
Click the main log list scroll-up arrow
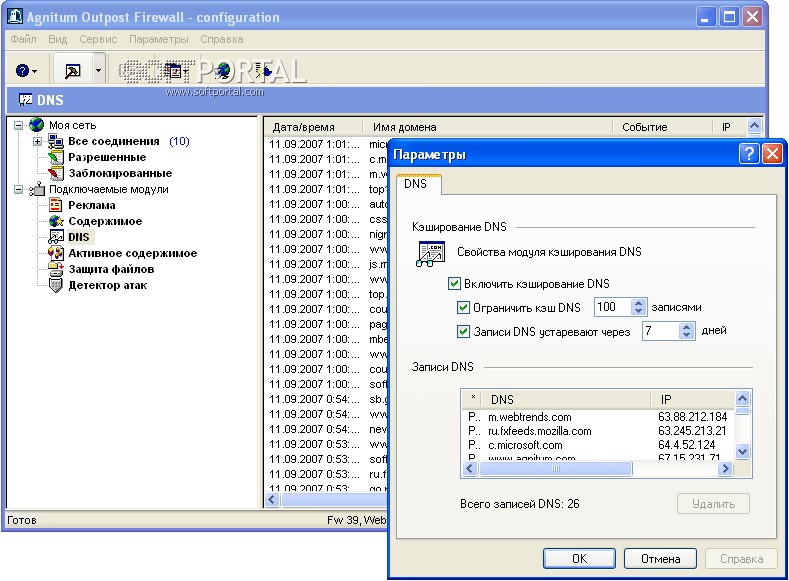(x=754, y=126)
